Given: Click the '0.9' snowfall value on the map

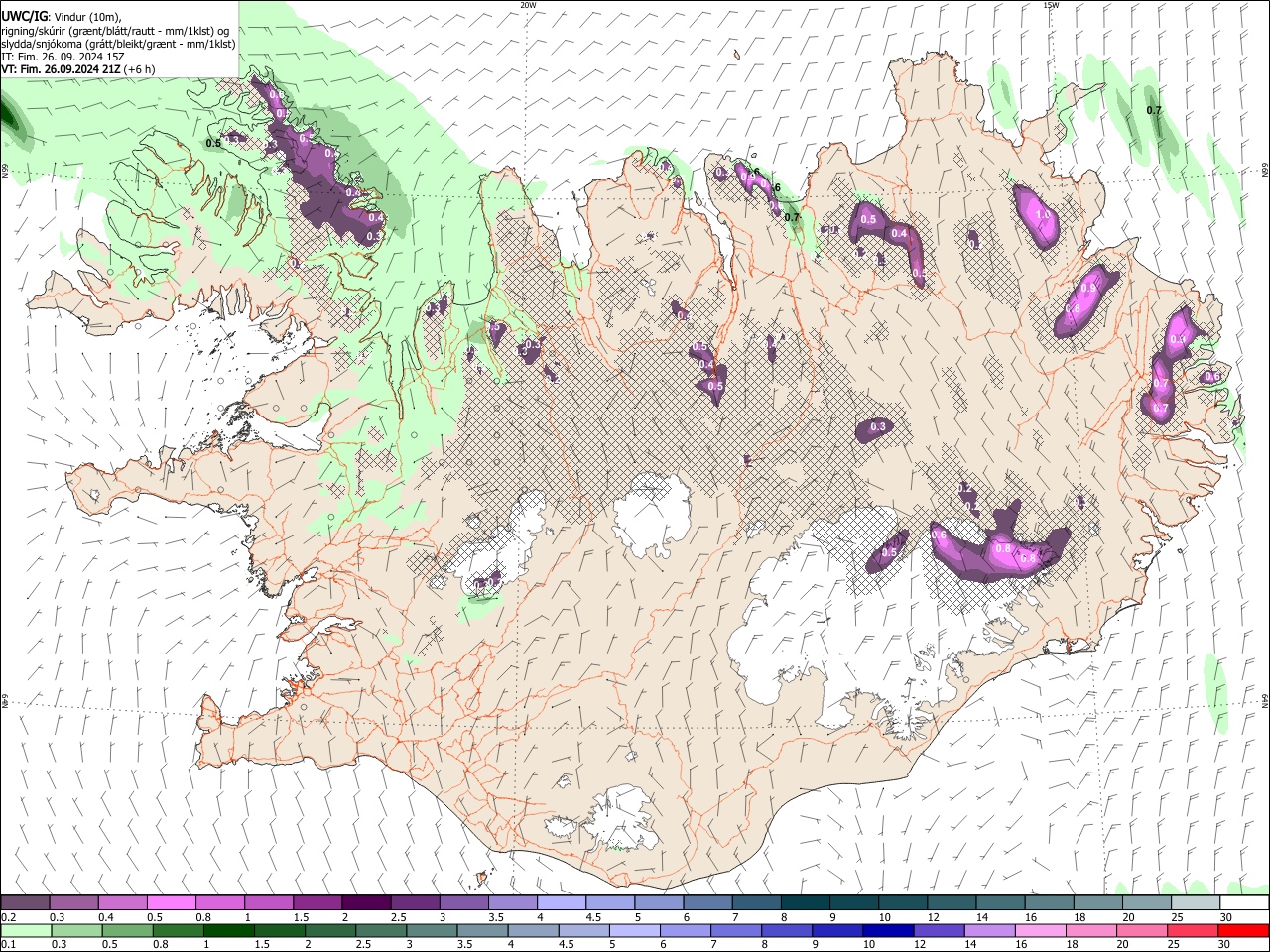Looking at the screenshot, I should pos(1088,288).
